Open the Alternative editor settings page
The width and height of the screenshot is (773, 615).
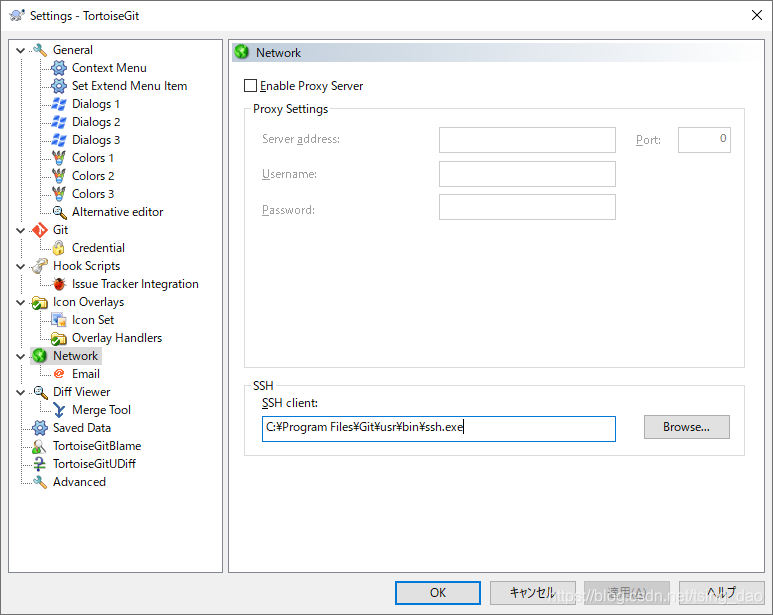(x=117, y=212)
